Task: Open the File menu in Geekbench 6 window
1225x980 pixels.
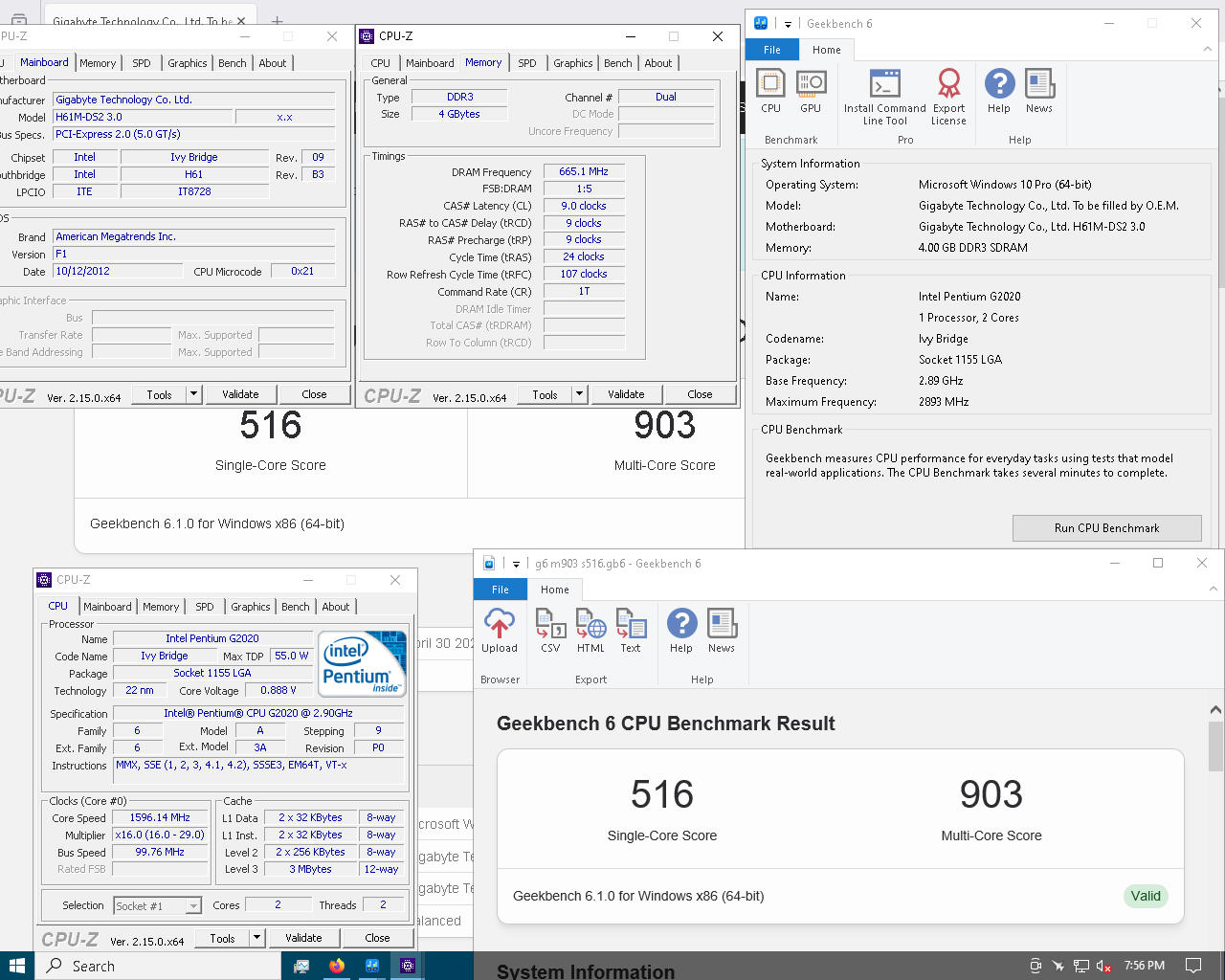Action: [x=772, y=50]
